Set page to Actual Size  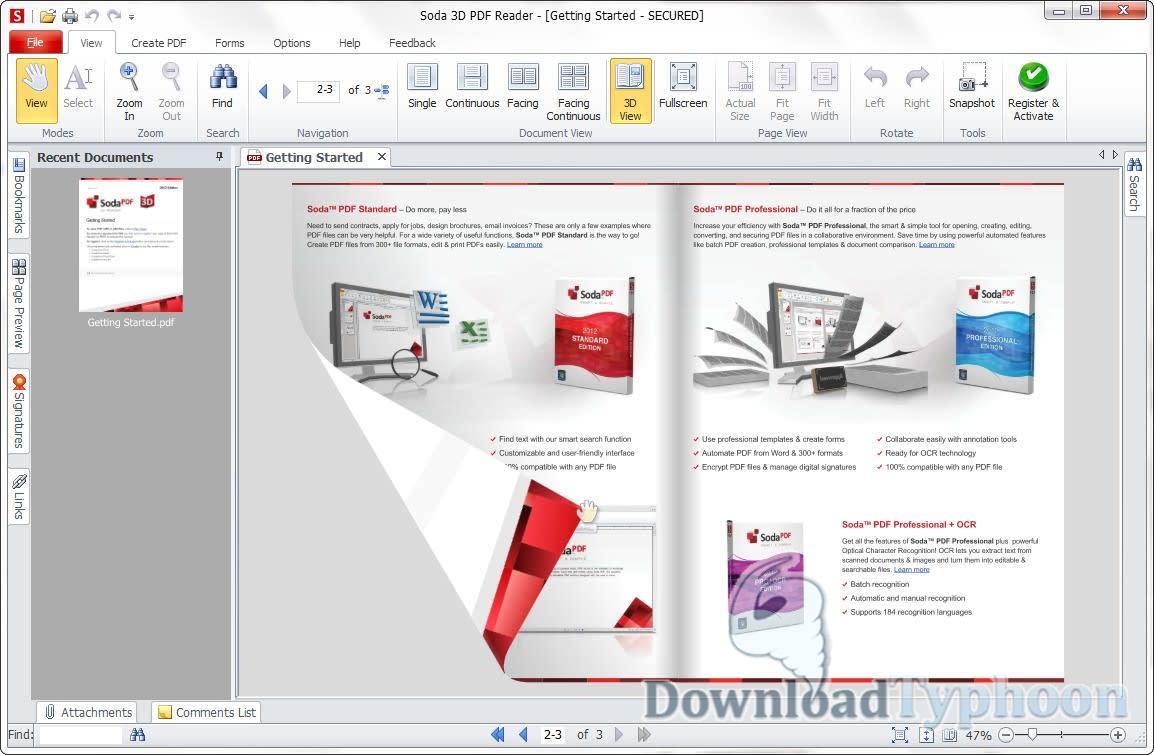[740, 91]
